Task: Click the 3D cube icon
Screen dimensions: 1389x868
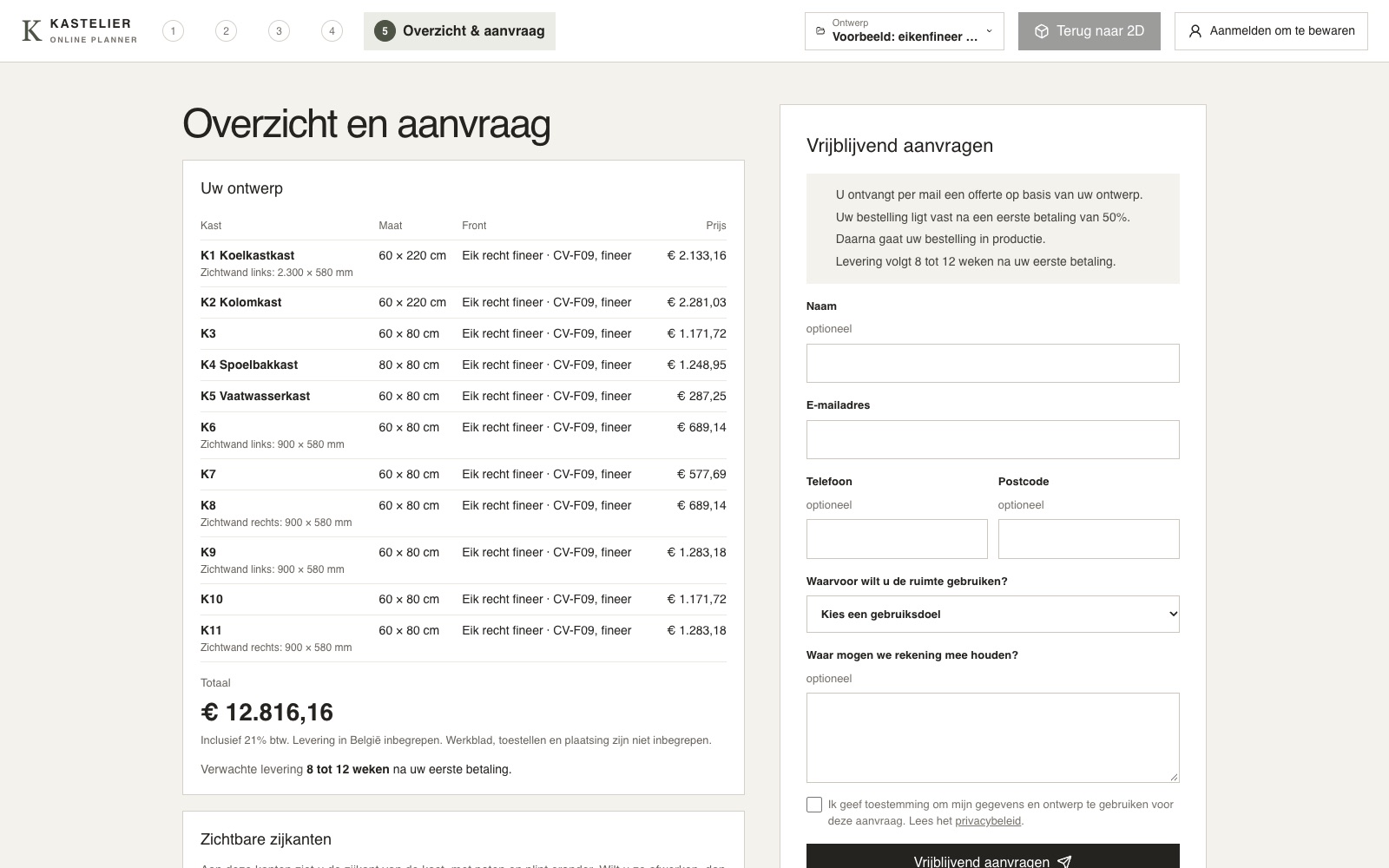Action: [x=1042, y=31]
